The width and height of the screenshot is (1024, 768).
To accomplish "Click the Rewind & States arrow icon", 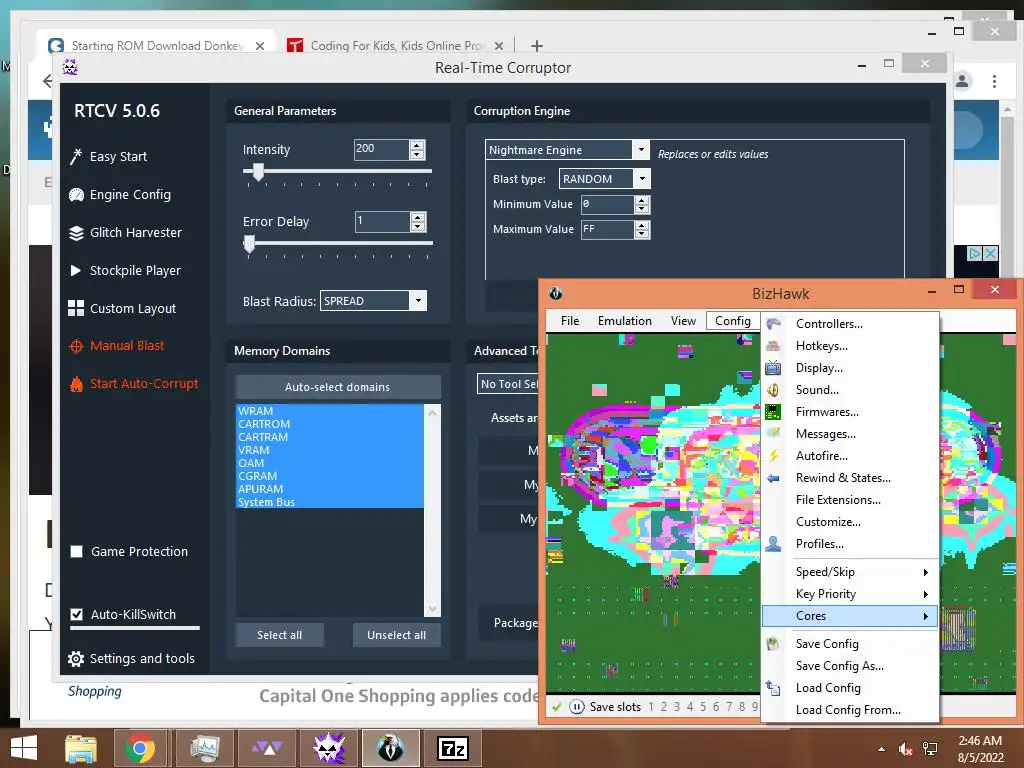I will click(x=773, y=478).
